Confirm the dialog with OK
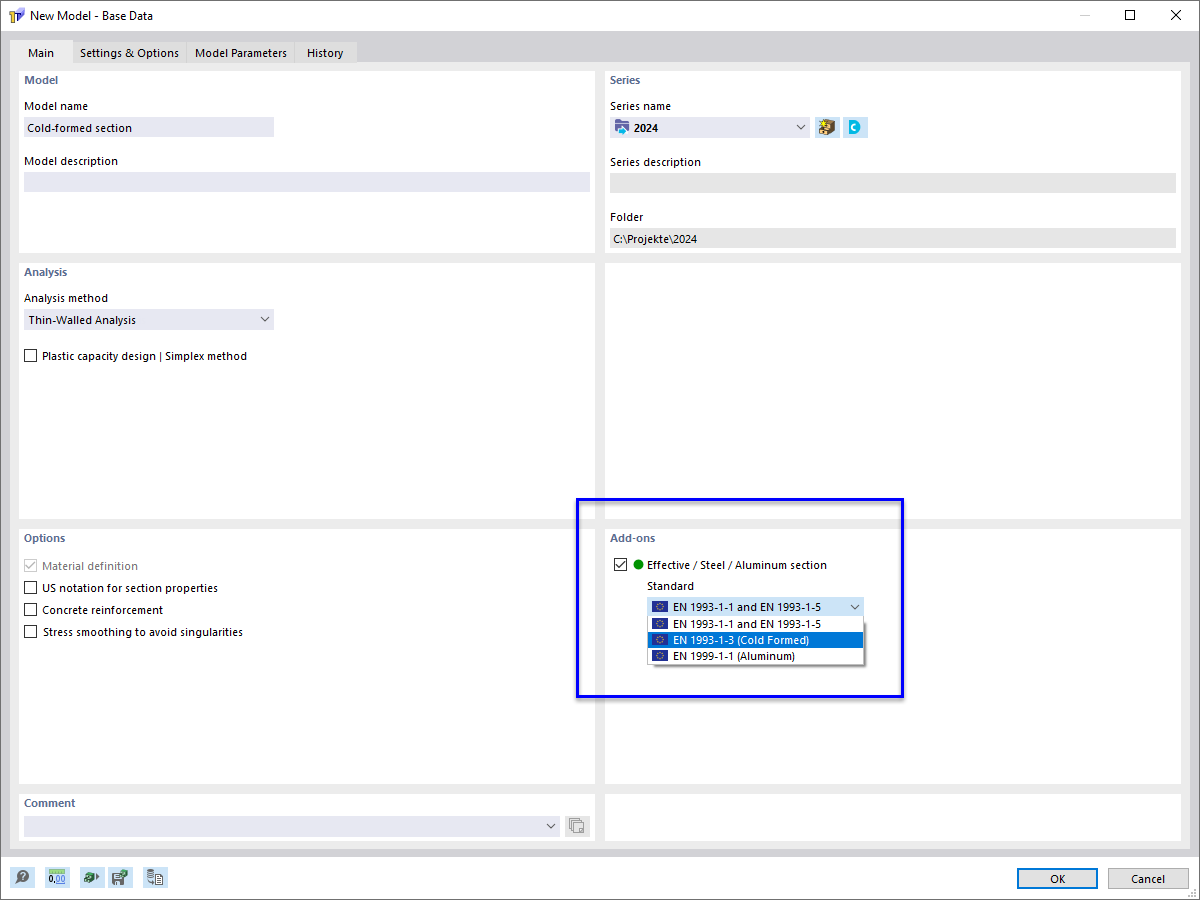 (x=1056, y=878)
